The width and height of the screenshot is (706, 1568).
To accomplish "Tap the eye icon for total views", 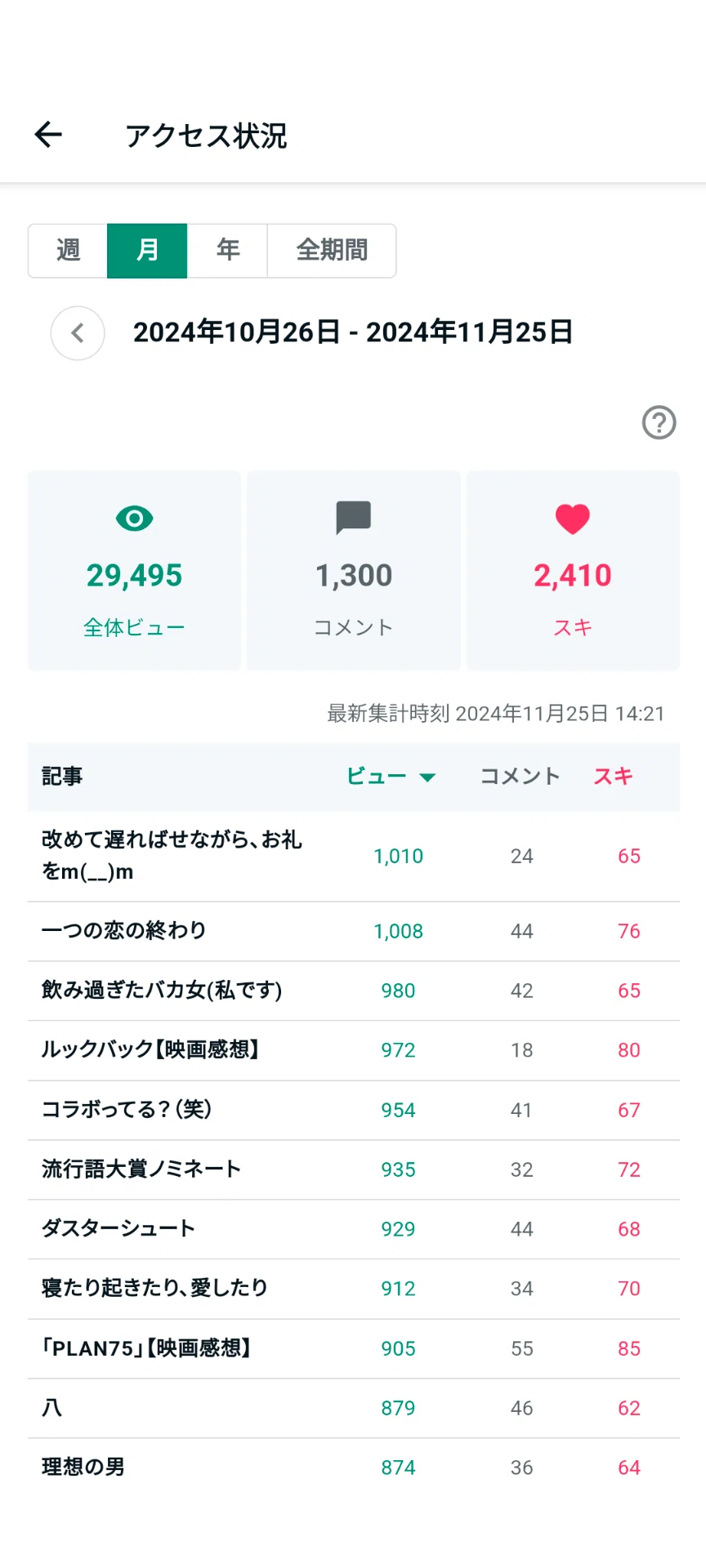I will (134, 518).
